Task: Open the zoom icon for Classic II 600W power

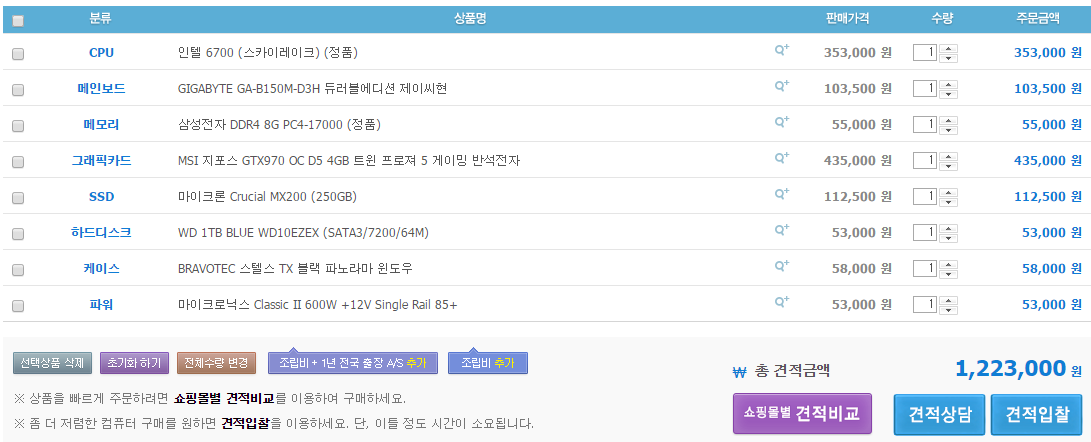Action: point(781,303)
